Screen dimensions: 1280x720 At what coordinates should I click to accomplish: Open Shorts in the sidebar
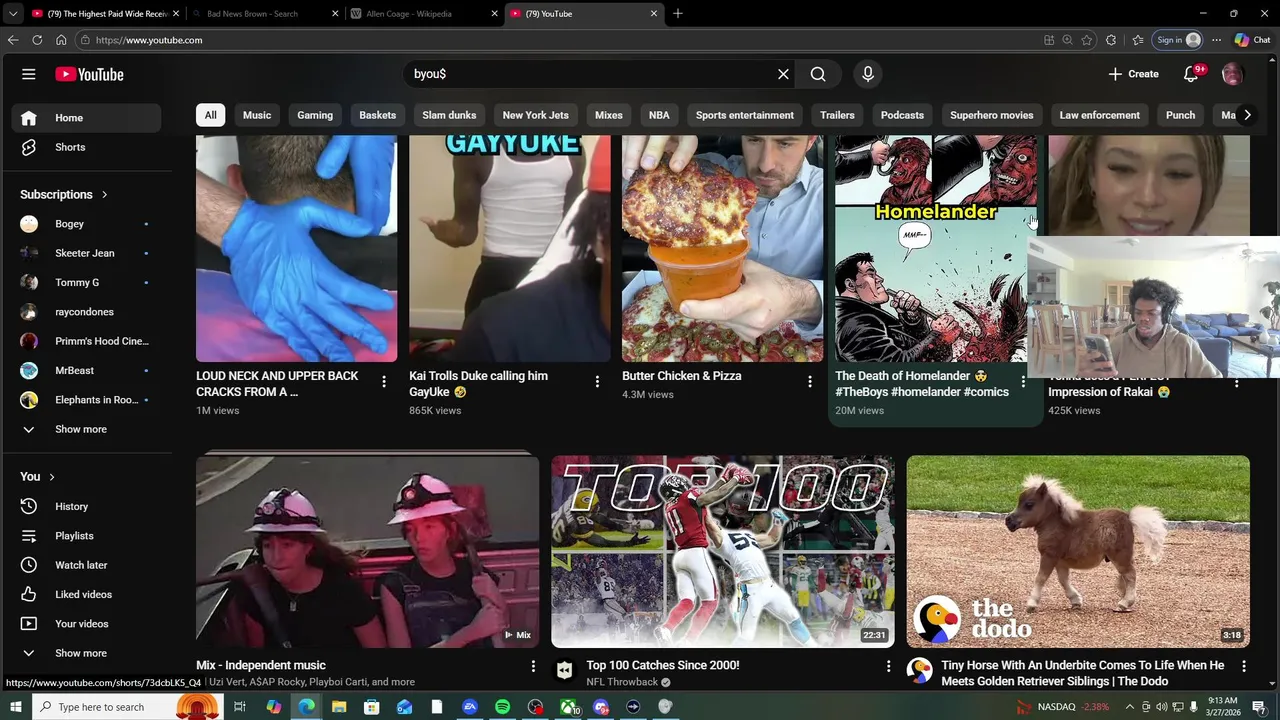click(x=86, y=147)
